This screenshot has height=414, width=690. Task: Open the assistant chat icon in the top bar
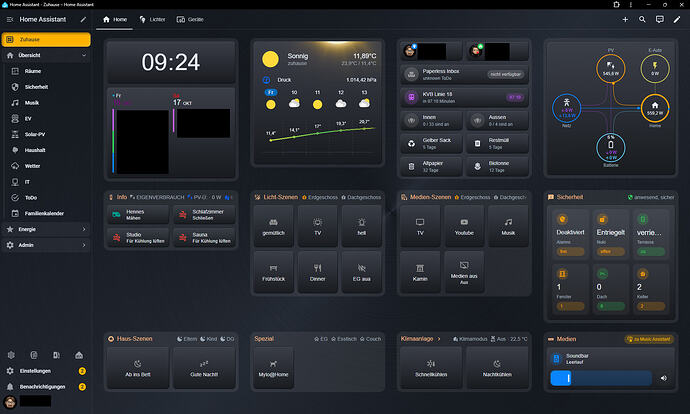(660, 19)
